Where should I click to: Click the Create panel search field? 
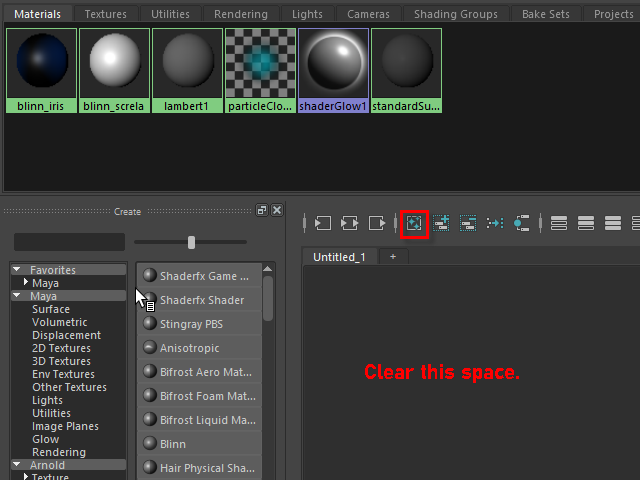(x=69, y=242)
